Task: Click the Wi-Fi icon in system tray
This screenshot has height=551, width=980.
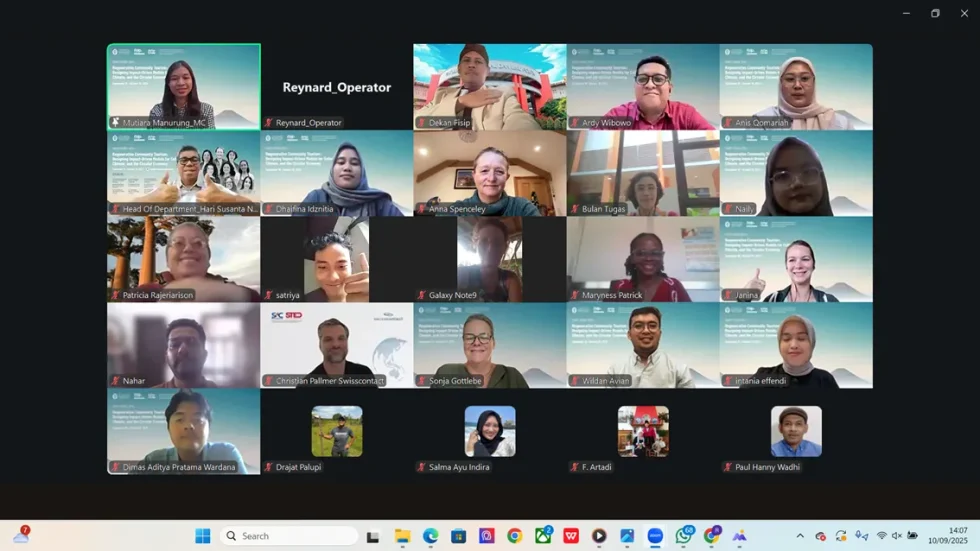Action: pyautogui.click(x=881, y=536)
